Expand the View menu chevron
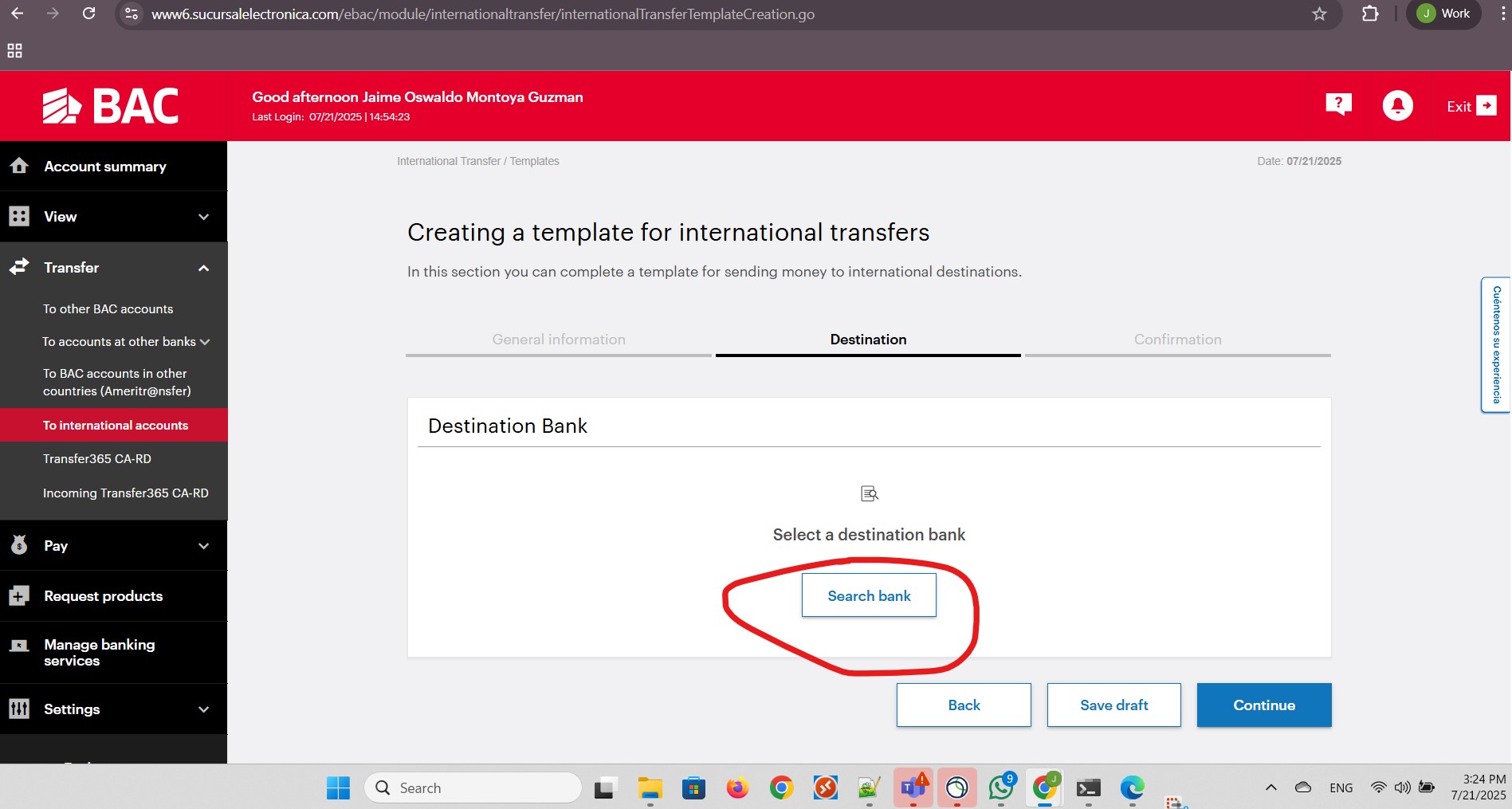The width and height of the screenshot is (1512, 809). [204, 217]
